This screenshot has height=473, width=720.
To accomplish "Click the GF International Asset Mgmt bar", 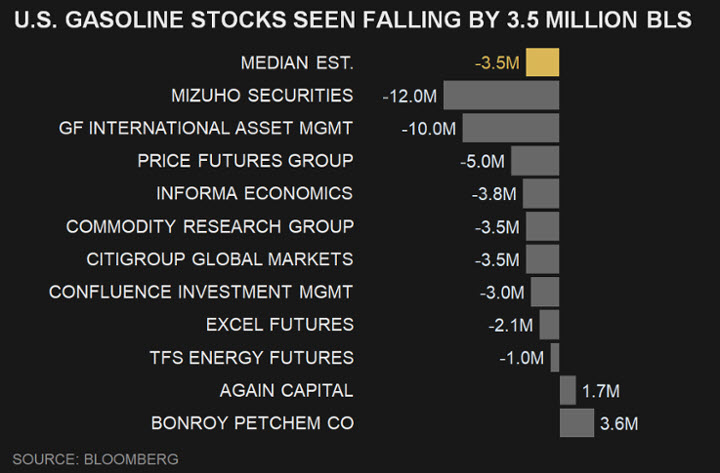I will tap(510, 129).
